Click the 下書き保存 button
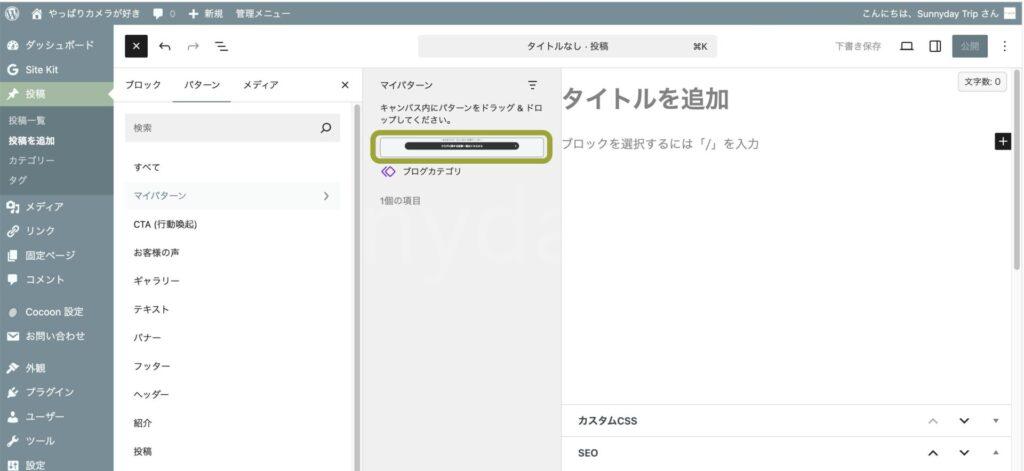The width and height of the screenshot is (1024, 471). pos(858,46)
